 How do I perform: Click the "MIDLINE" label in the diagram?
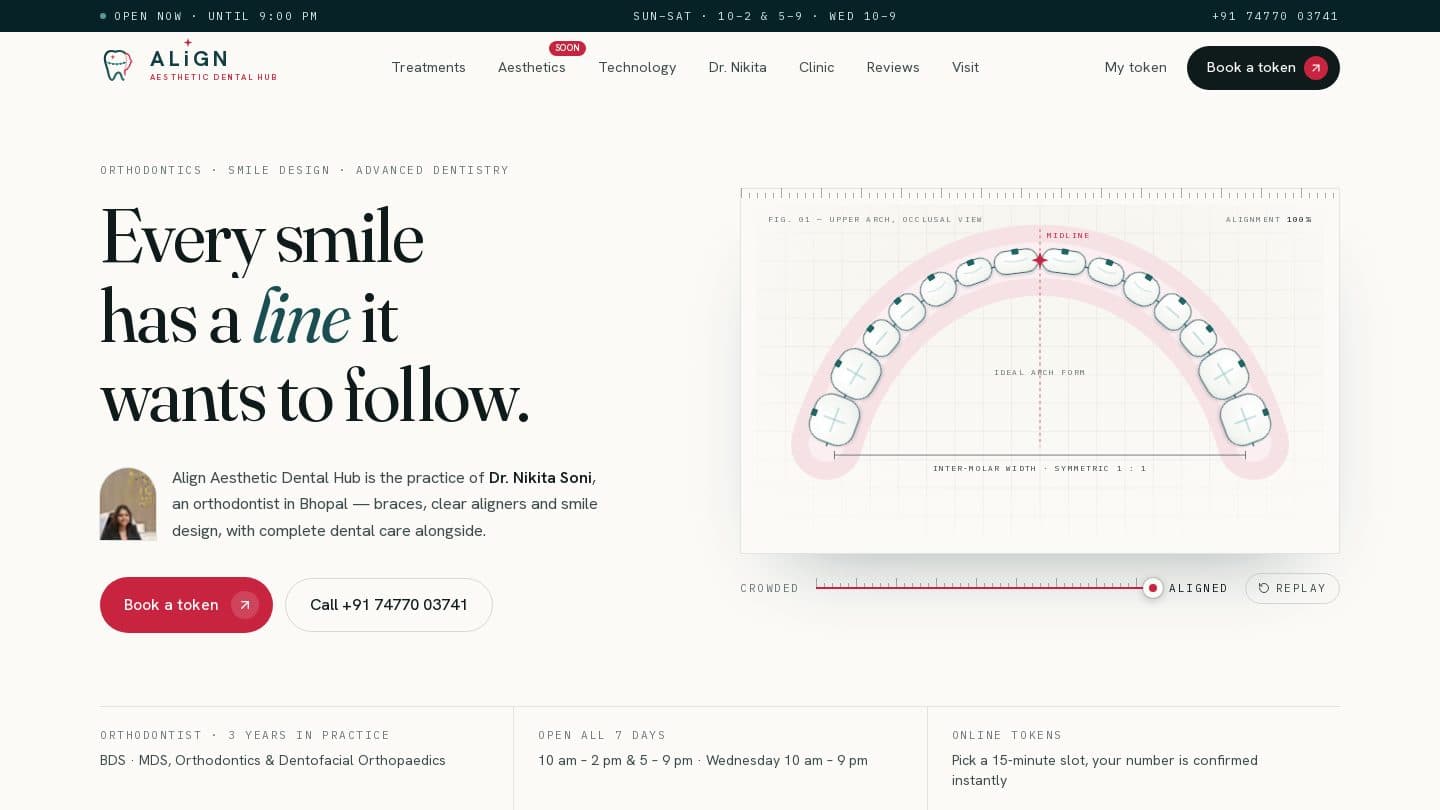[x=1068, y=236]
